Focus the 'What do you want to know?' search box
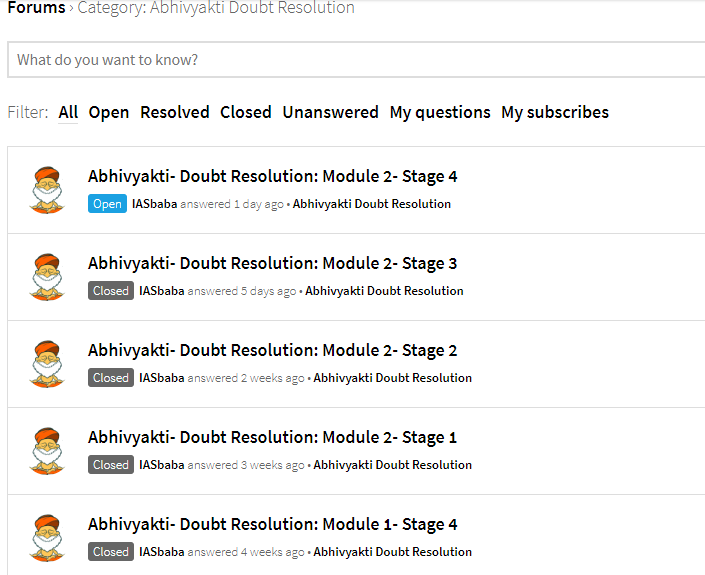Screen dimensions: 705x575 (356, 59)
